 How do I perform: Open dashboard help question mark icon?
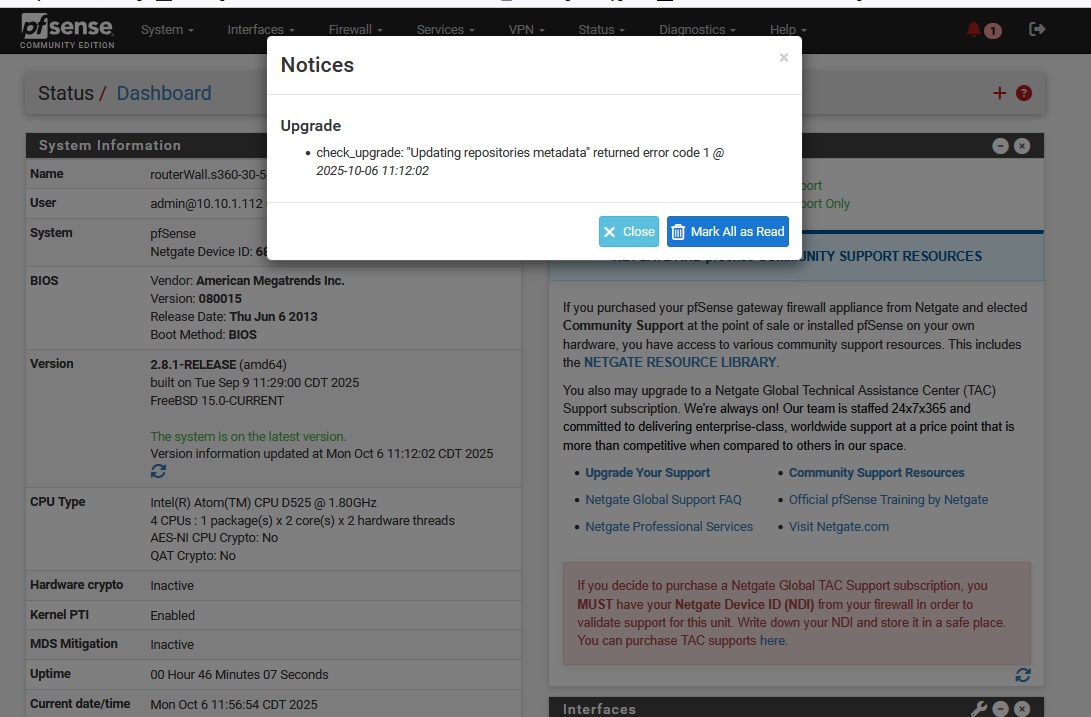coord(1024,93)
